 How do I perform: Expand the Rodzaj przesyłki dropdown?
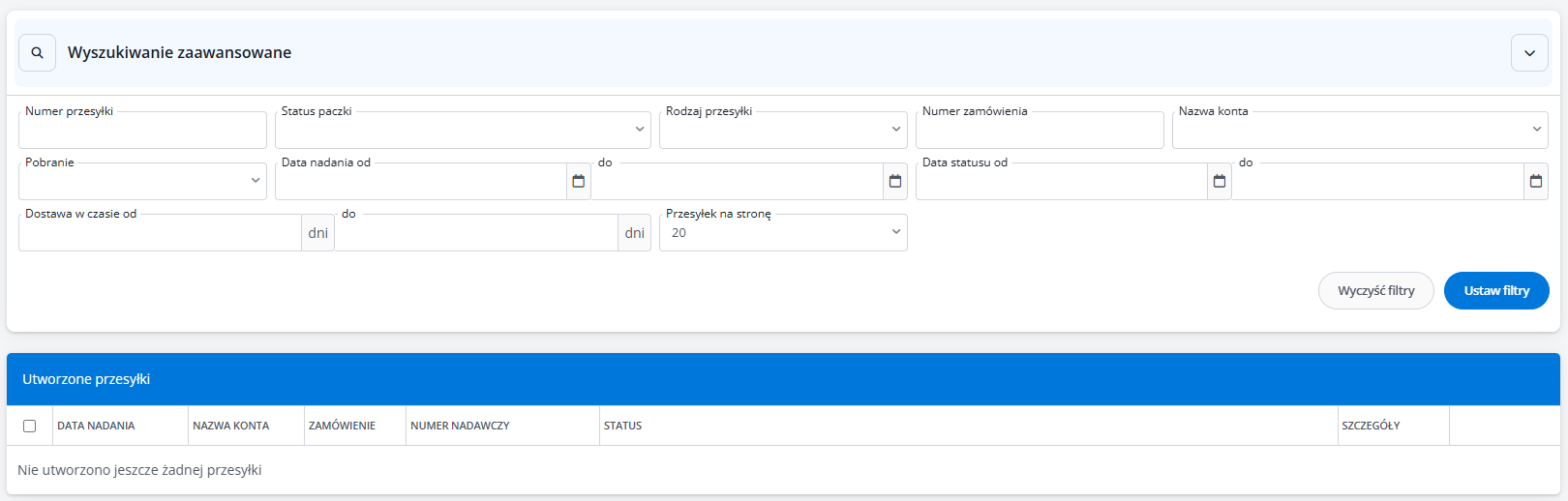(x=783, y=131)
